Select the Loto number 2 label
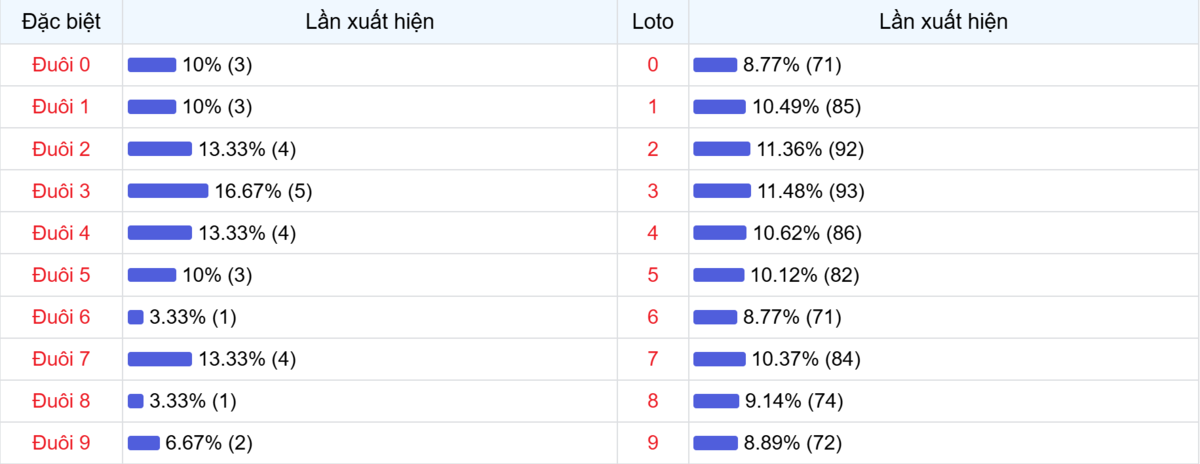Viewport: 1200px width, 464px height. (653, 149)
